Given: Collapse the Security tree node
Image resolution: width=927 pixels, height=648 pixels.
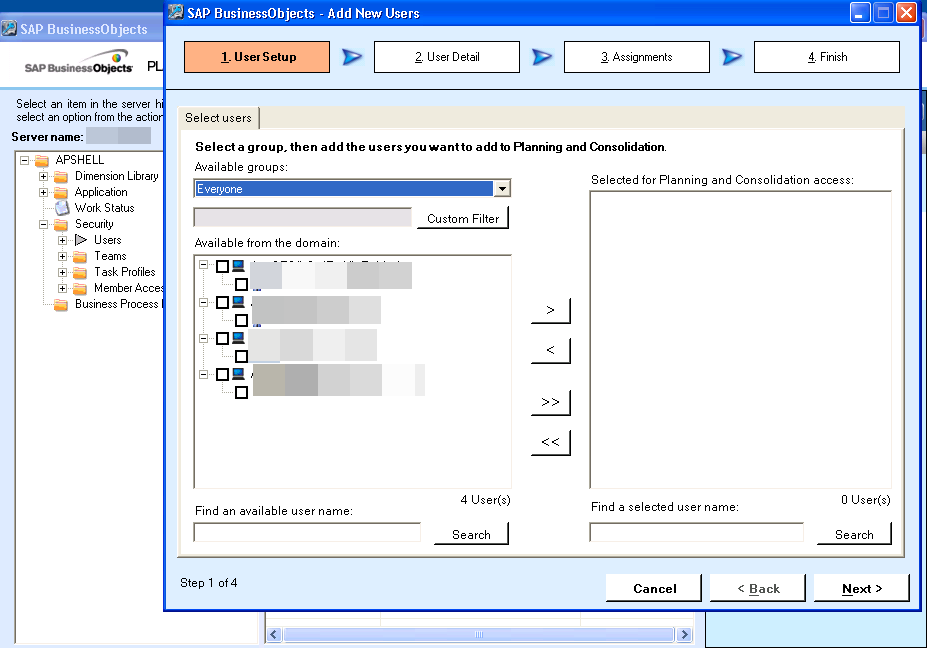Looking at the screenshot, I should [43, 224].
